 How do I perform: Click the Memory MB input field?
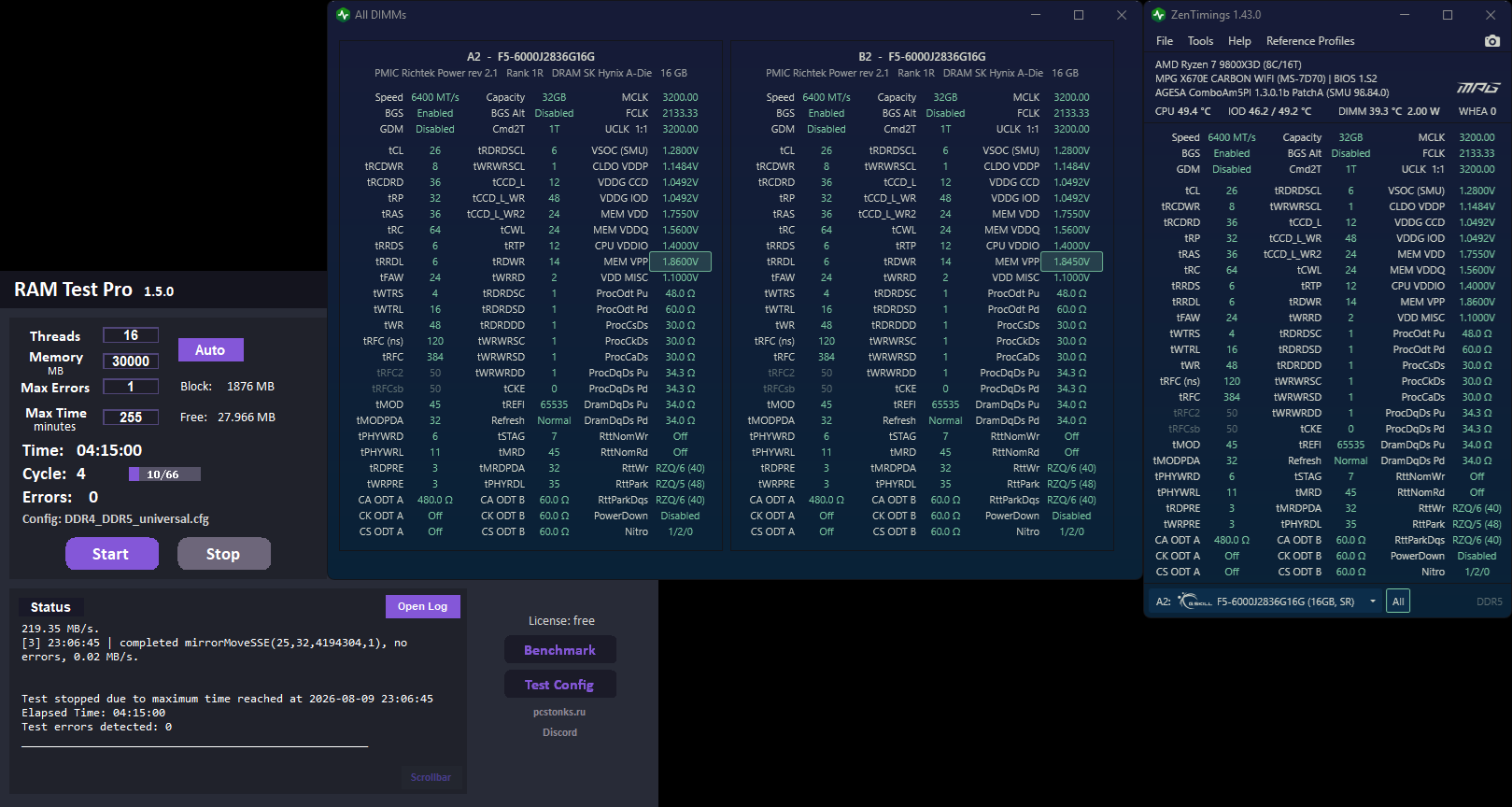click(x=131, y=361)
